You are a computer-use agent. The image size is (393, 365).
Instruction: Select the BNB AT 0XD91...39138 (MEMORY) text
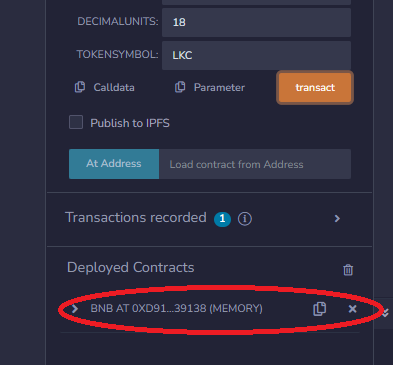point(177,308)
